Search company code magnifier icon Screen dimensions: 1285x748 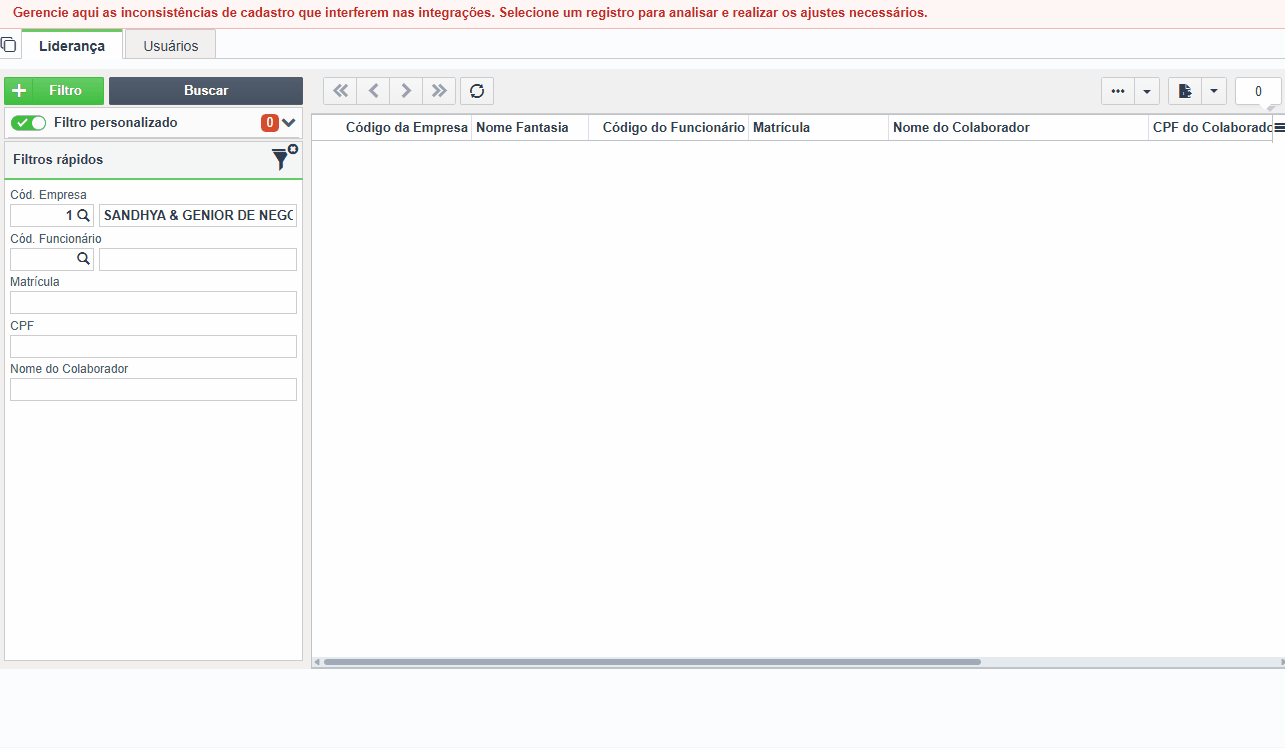pos(83,215)
